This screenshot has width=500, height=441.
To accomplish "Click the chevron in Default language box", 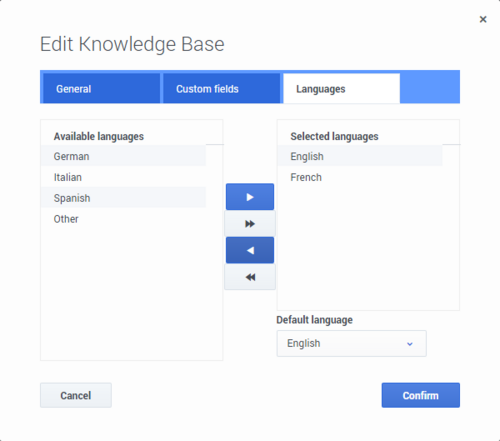I will click(x=410, y=344).
